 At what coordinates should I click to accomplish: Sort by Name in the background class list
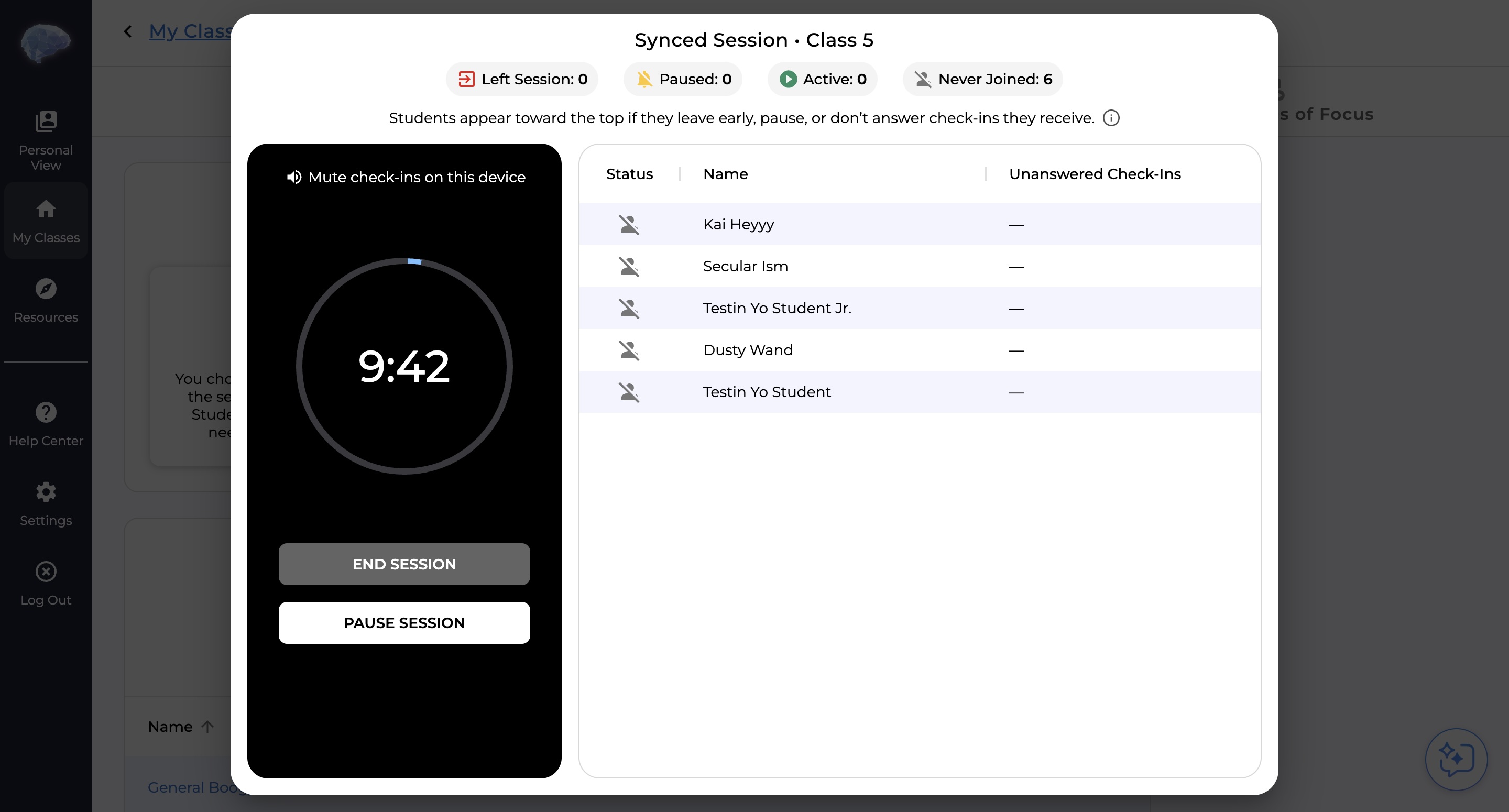coord(180,727)
